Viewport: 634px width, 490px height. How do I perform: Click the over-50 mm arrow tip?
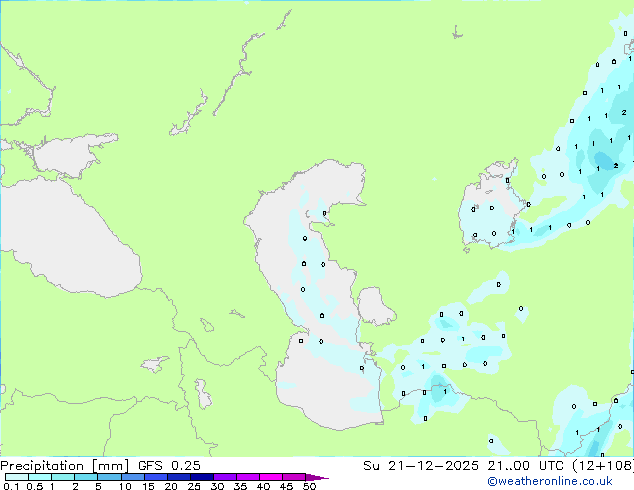317,477
